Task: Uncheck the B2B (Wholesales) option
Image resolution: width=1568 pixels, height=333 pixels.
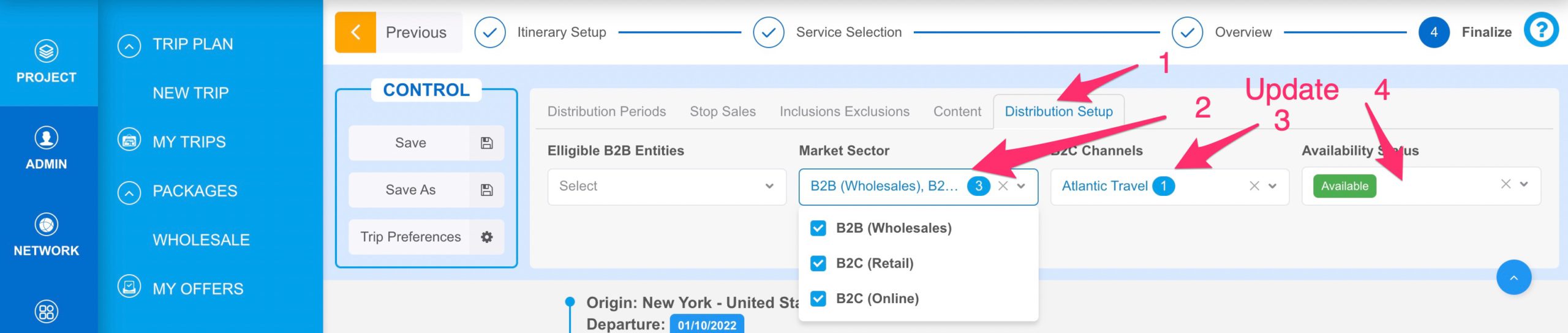Action: pyautogui.click(x=818, y=228)
